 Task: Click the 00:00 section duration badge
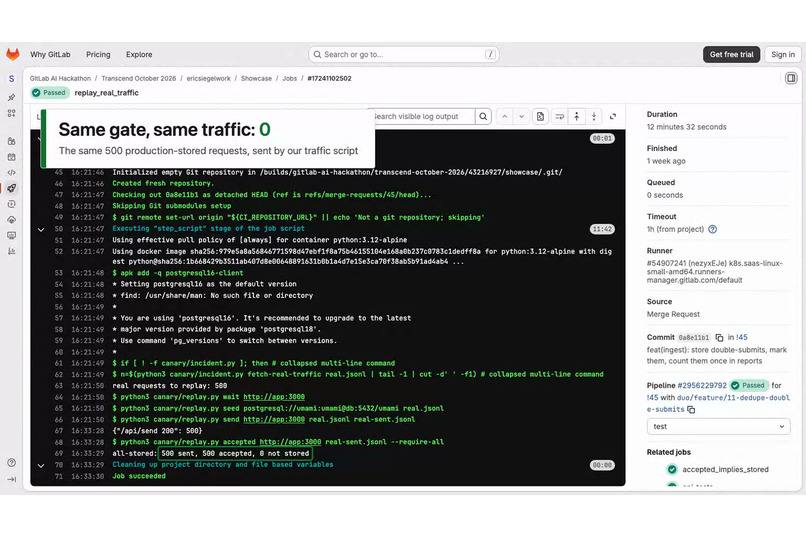[602, 465]
